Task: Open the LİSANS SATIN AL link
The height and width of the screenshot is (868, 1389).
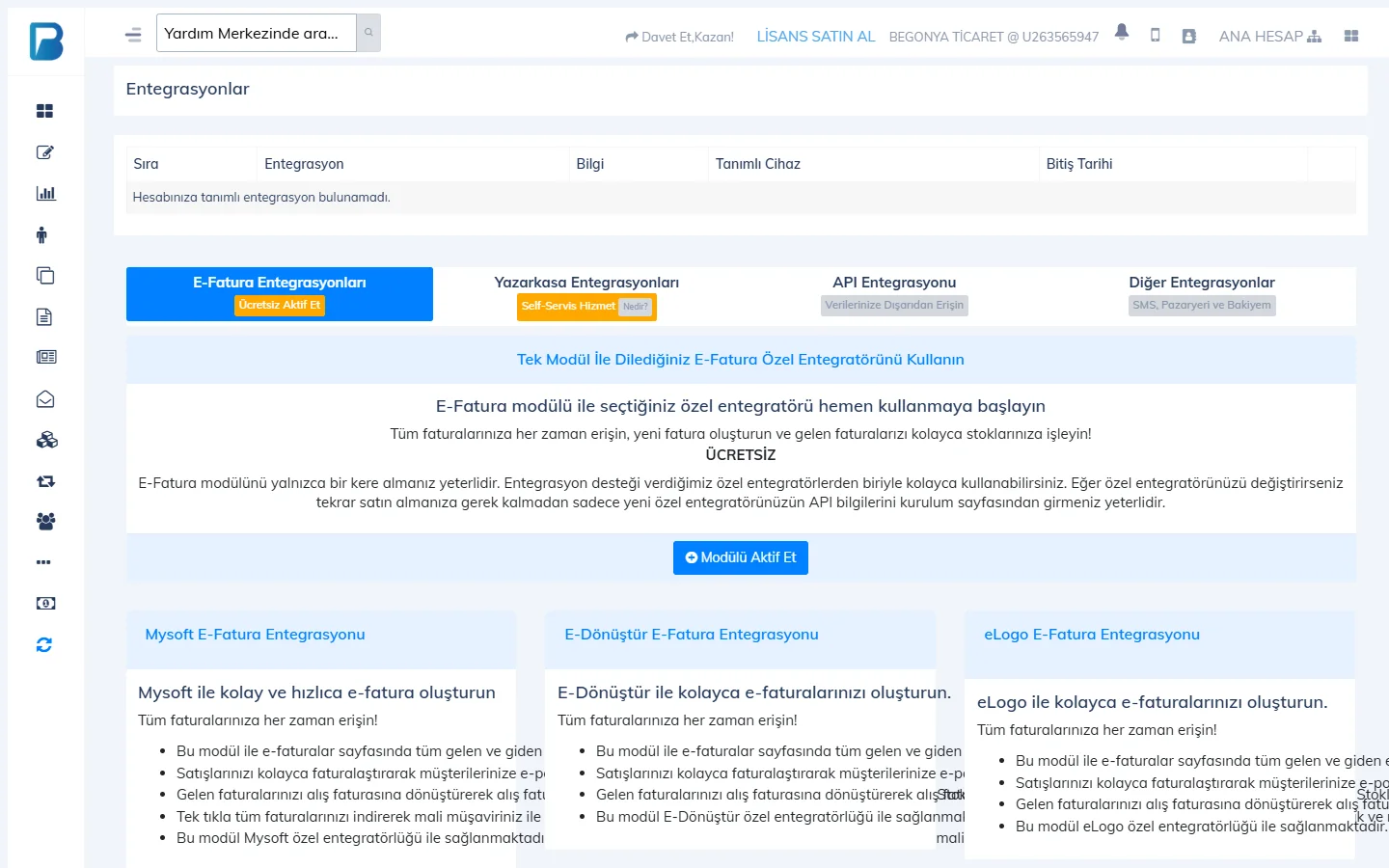Action: pyautogui.click(x=816, y=36)
